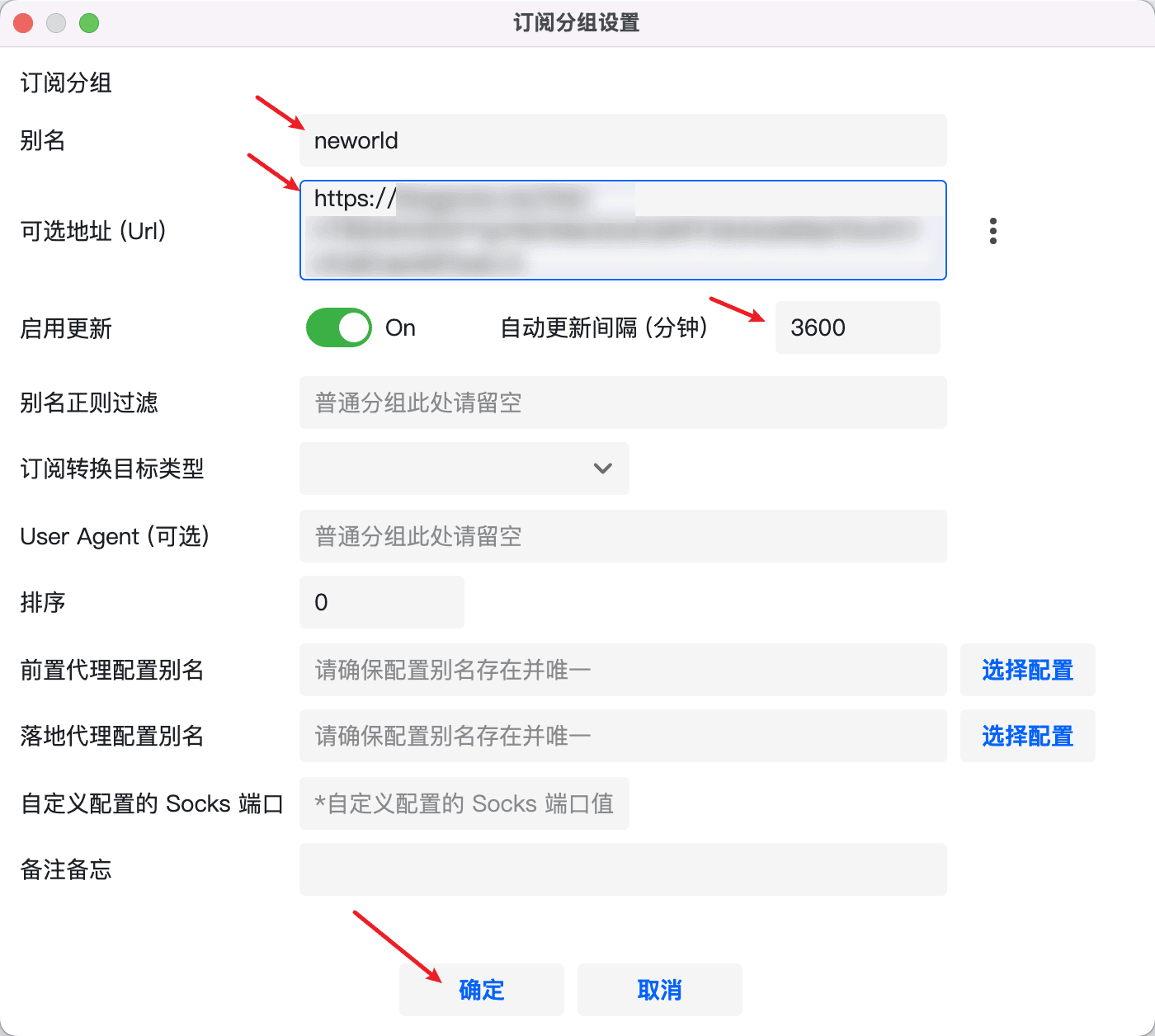
Task: Click the User Agent (可选) input field
Action: [623, 536]
